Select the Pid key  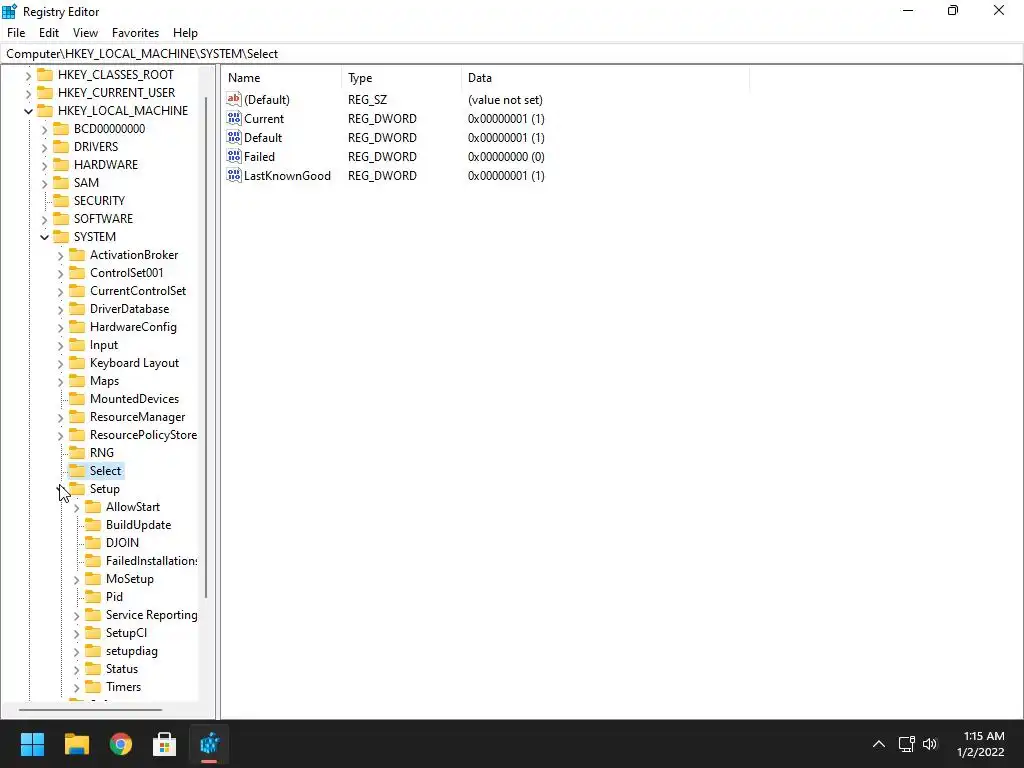[x=114, y=596]
